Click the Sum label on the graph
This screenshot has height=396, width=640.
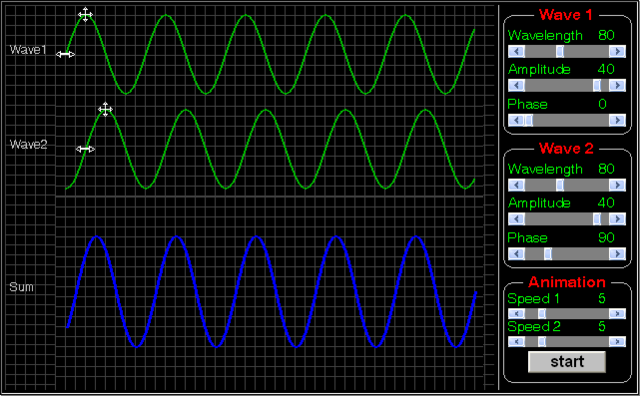pyautogui.click(x=21, y=287)
